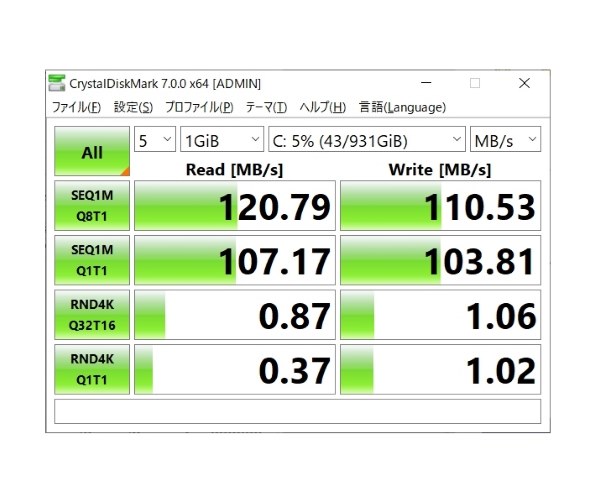Image resolution: width=596 pixels, height=503 pixels.
Task: Expand the 1GiB test size dropdown
Action: pyautogui.click(x=222, y=139)
